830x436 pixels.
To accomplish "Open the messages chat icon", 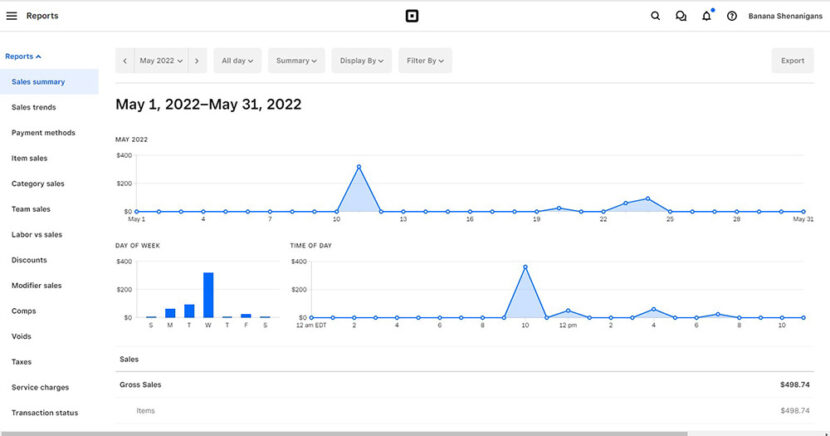I will click(x=681, y=16).
